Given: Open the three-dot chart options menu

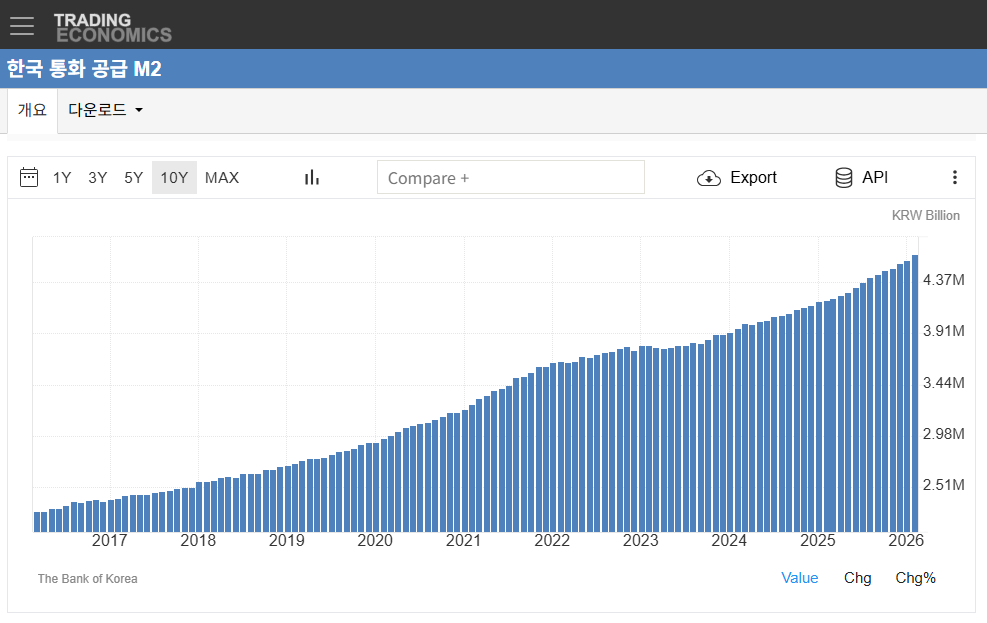Looking at the screenshot, I should pos(955,177).
